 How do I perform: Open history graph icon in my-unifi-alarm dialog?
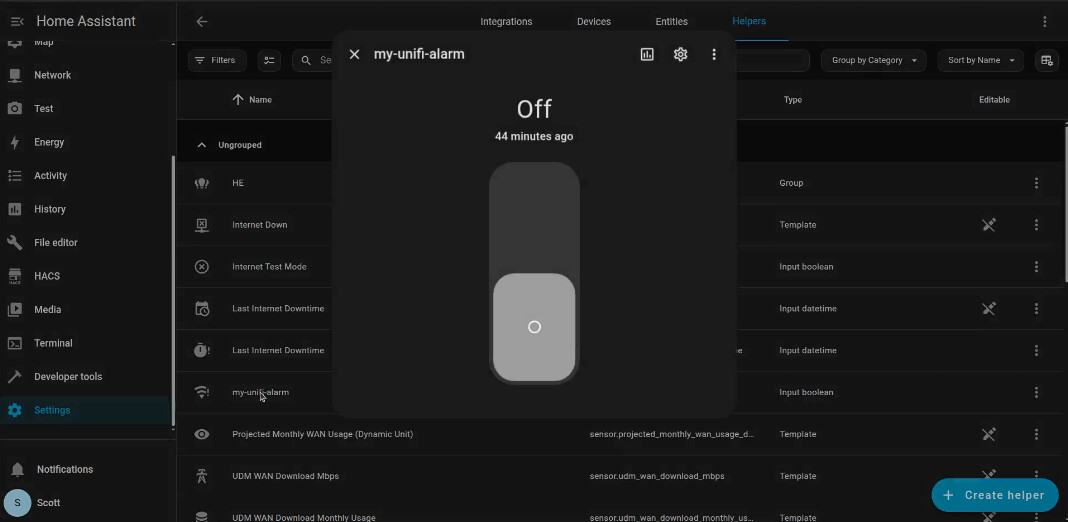647,55
